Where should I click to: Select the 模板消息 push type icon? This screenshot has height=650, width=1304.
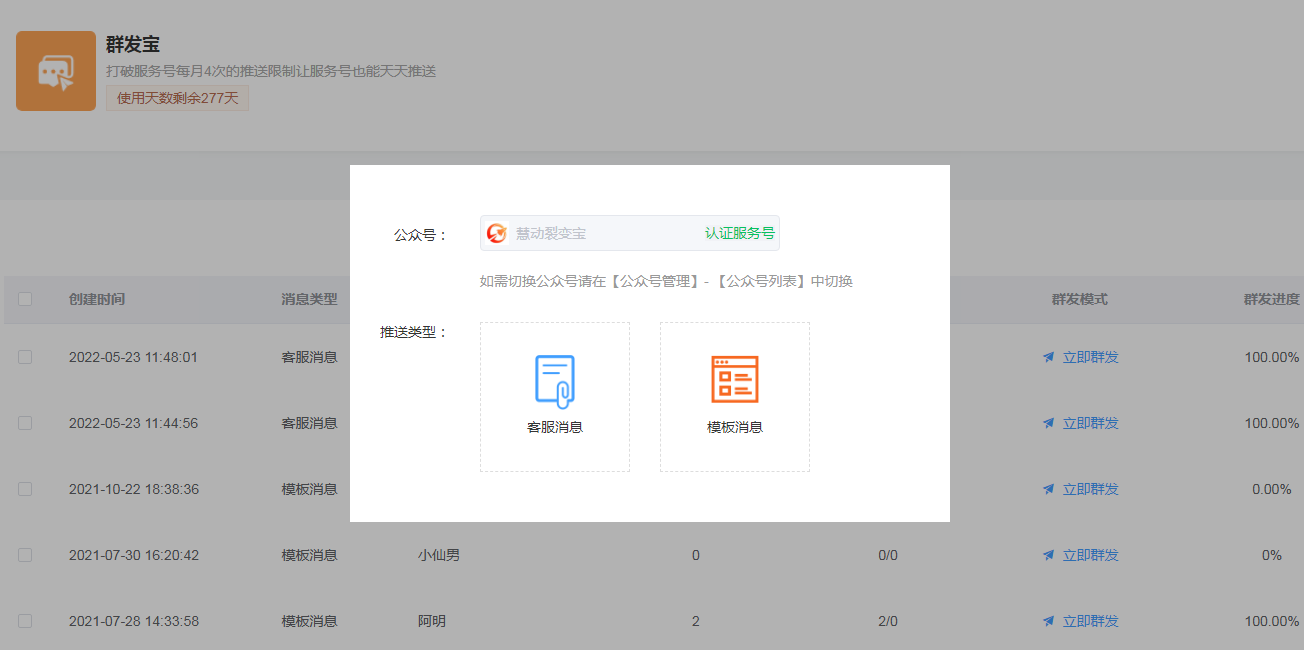tap(735, 380)
